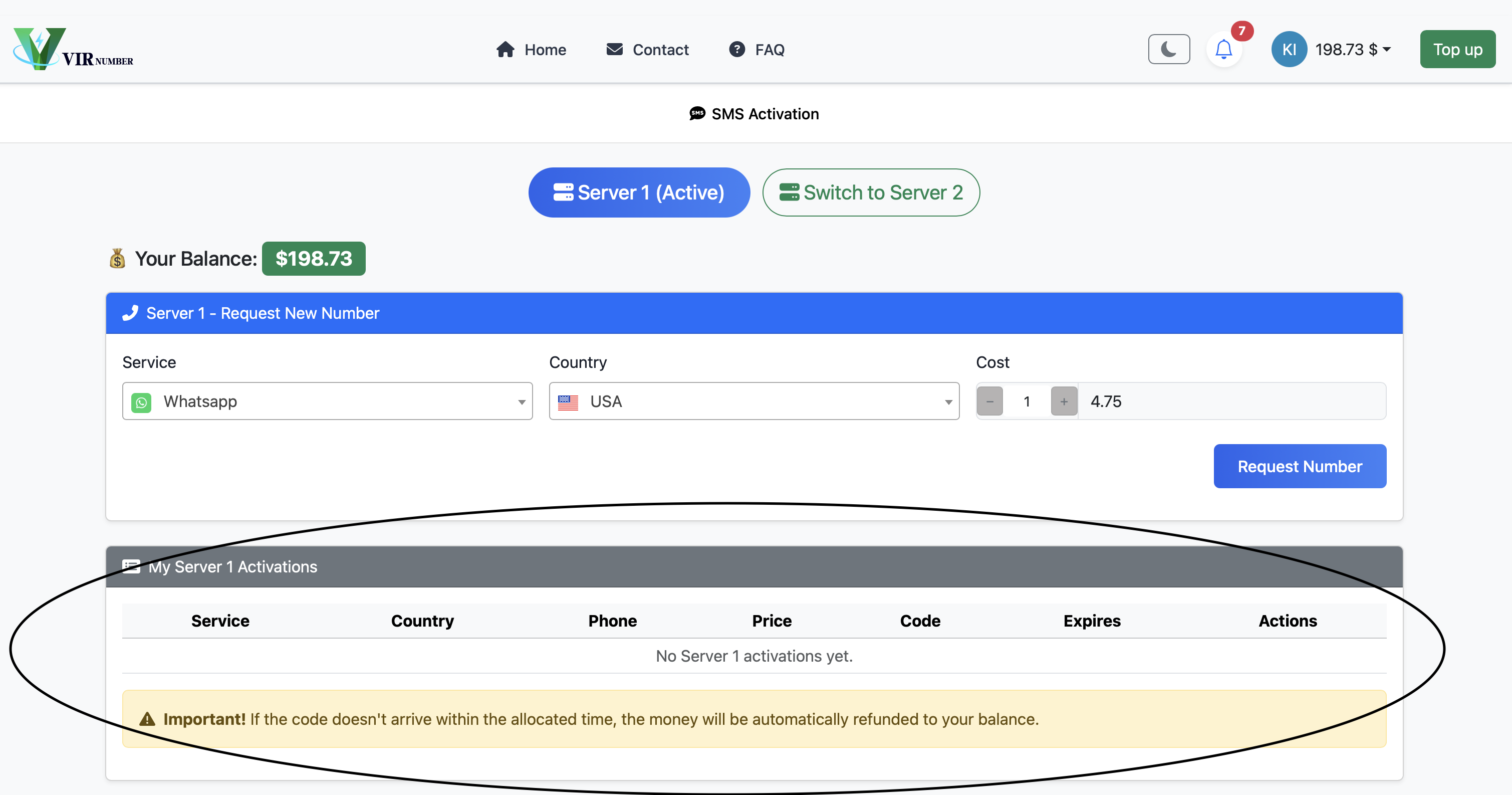Expand the Country dropdown showing USA
This screenshot has height=795, width=1512.
point(753,402)
